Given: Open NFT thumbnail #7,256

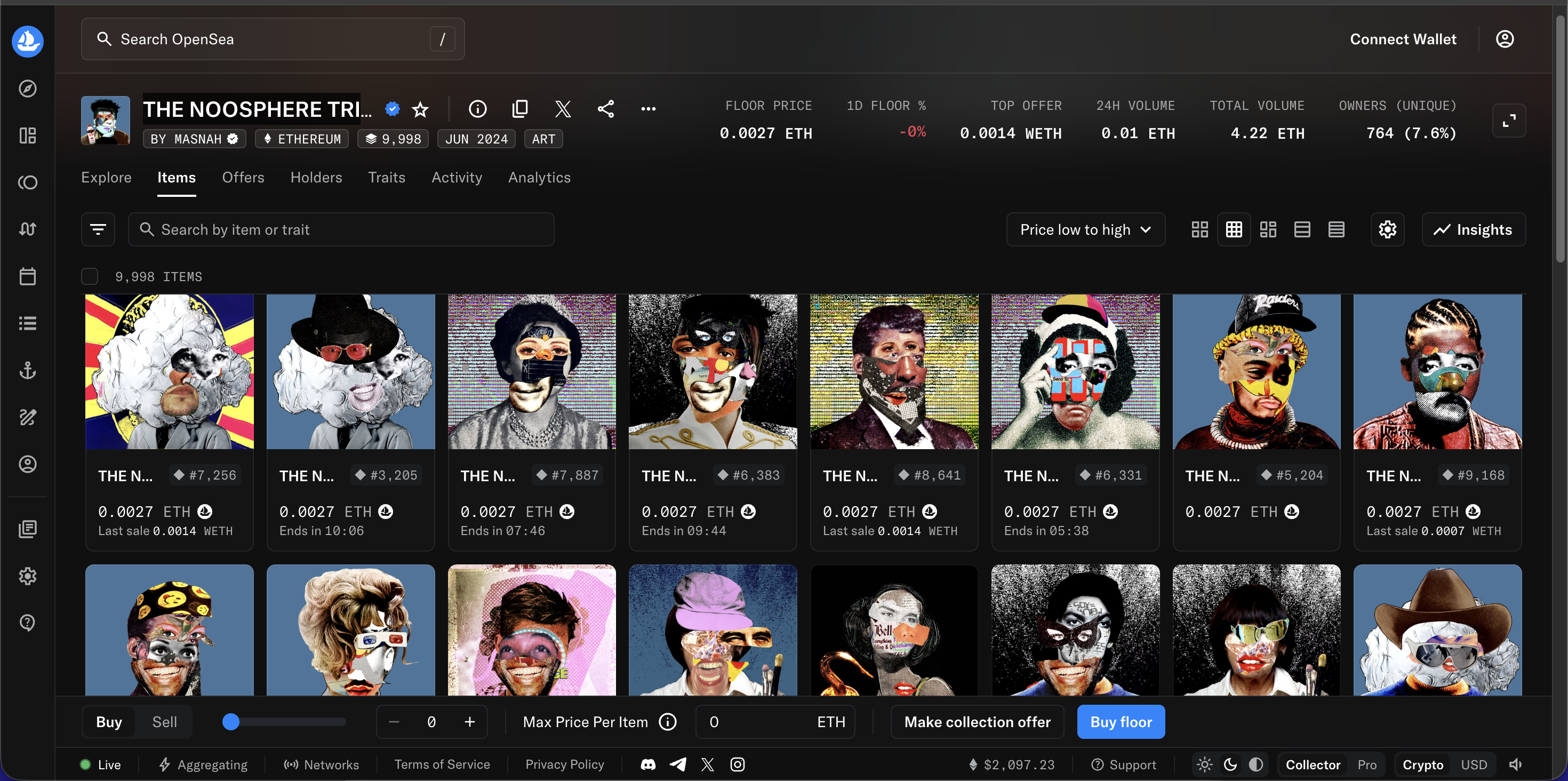Looking at the screenshot, I should click(169, 371).
